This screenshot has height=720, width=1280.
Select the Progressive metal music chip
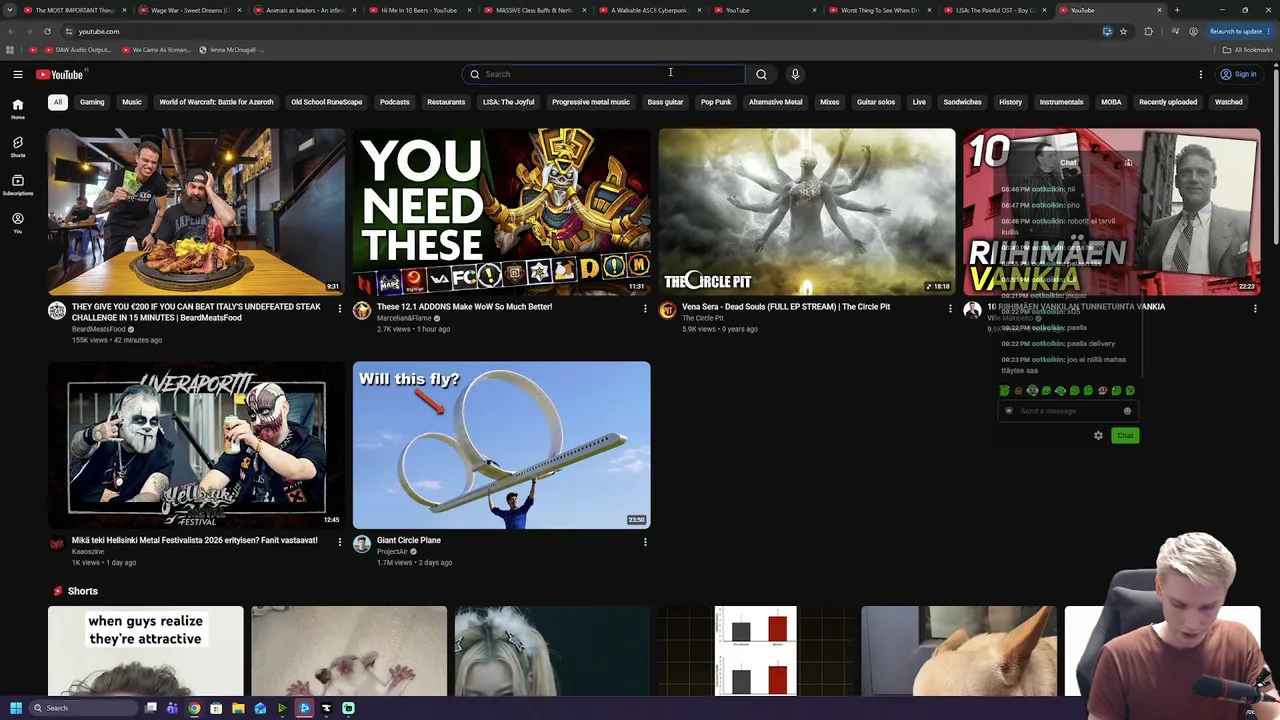click(x=591, y=102)
